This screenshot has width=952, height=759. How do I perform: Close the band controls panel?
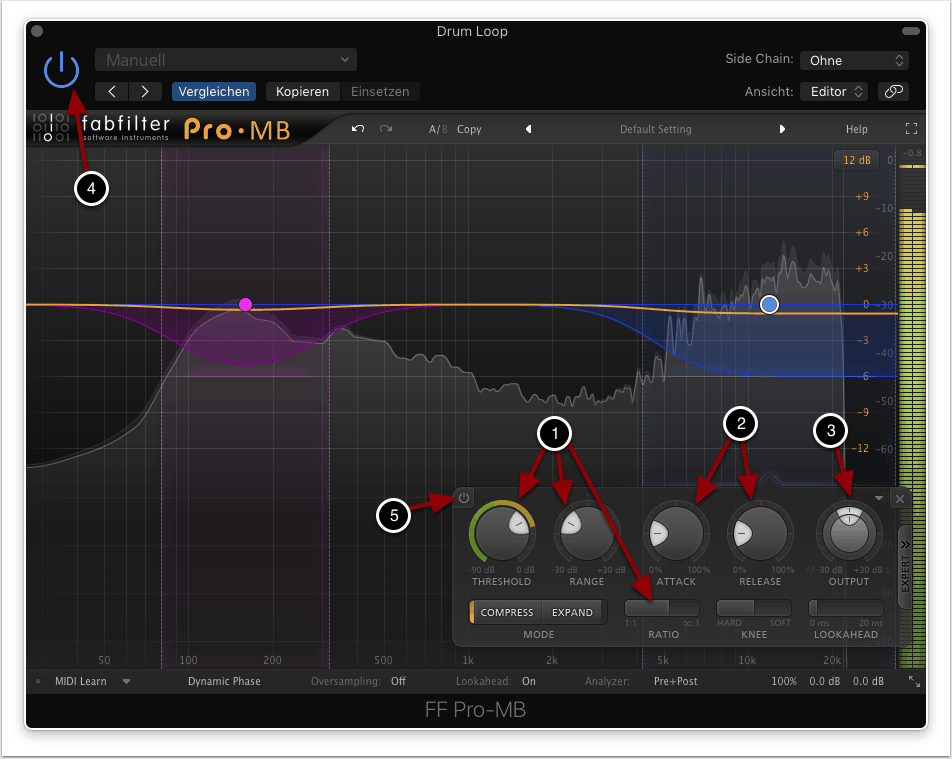tap(899, 498)
